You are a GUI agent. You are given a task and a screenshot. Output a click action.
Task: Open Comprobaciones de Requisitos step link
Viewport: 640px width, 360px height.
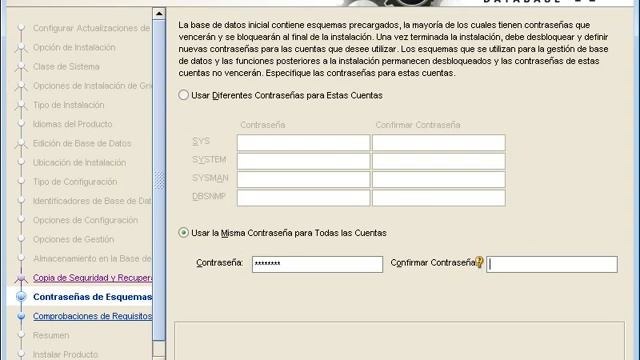coord(92,316)
